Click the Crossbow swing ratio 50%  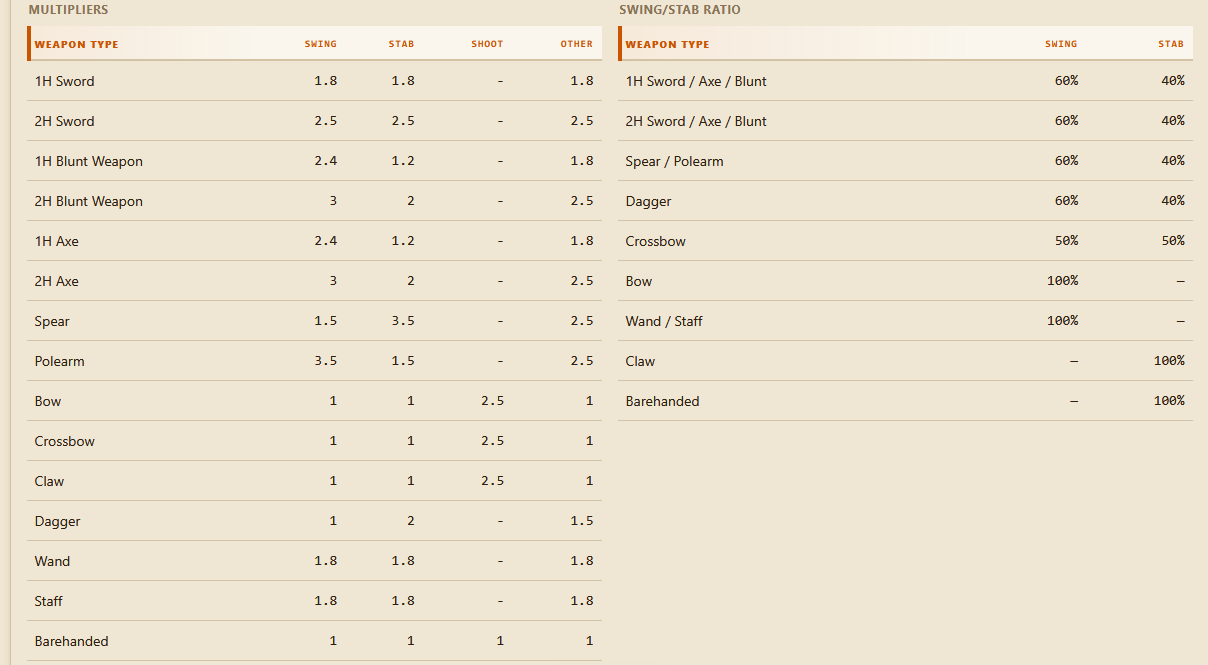click(1066, 241)
